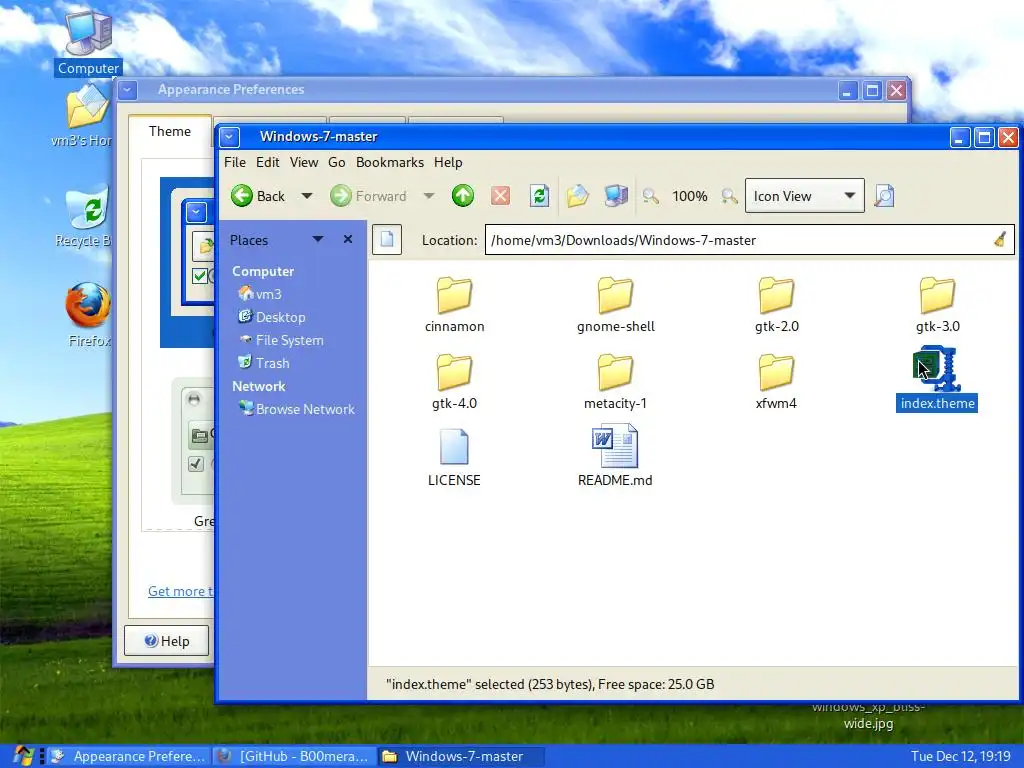This screenshot has width=1024, height=768.
Task: Select vm3 home in Places sidebar
Action: (261, 294)
